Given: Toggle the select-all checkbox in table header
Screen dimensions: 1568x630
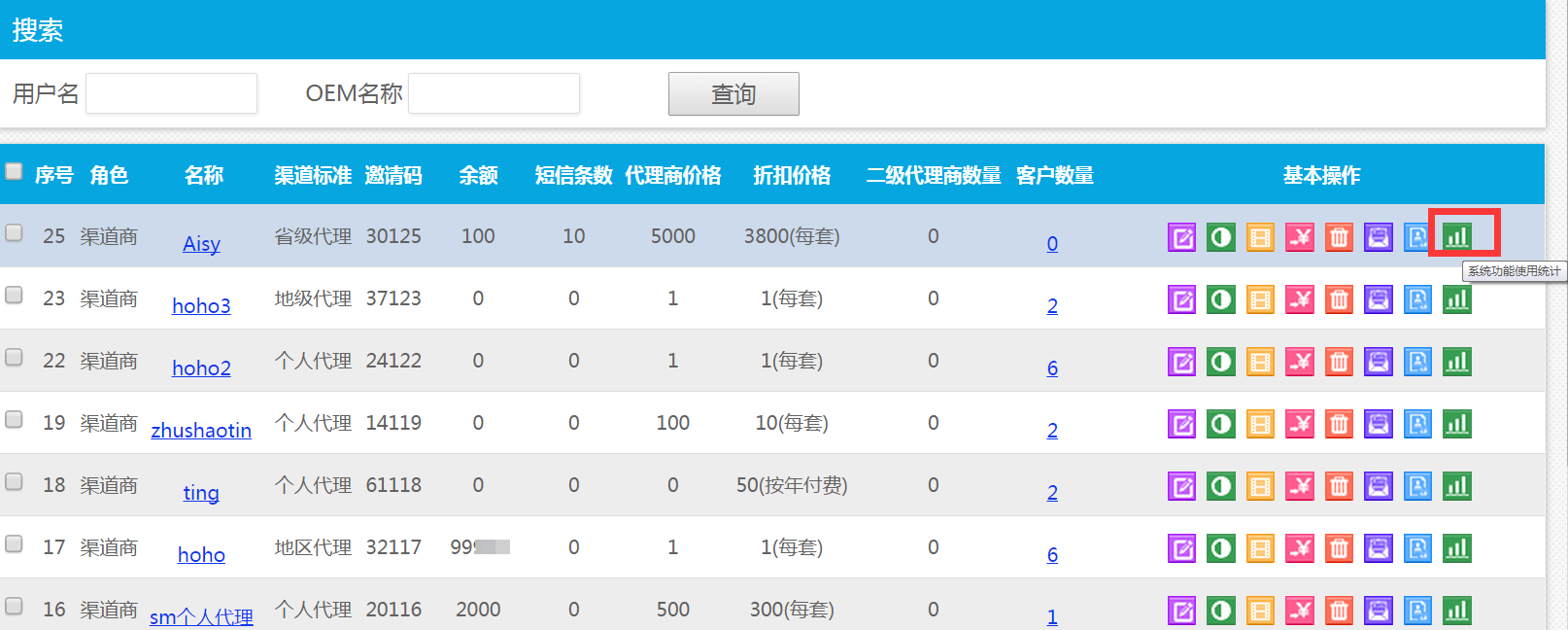Looking at the screenshot, I should (x=15, y=172).
